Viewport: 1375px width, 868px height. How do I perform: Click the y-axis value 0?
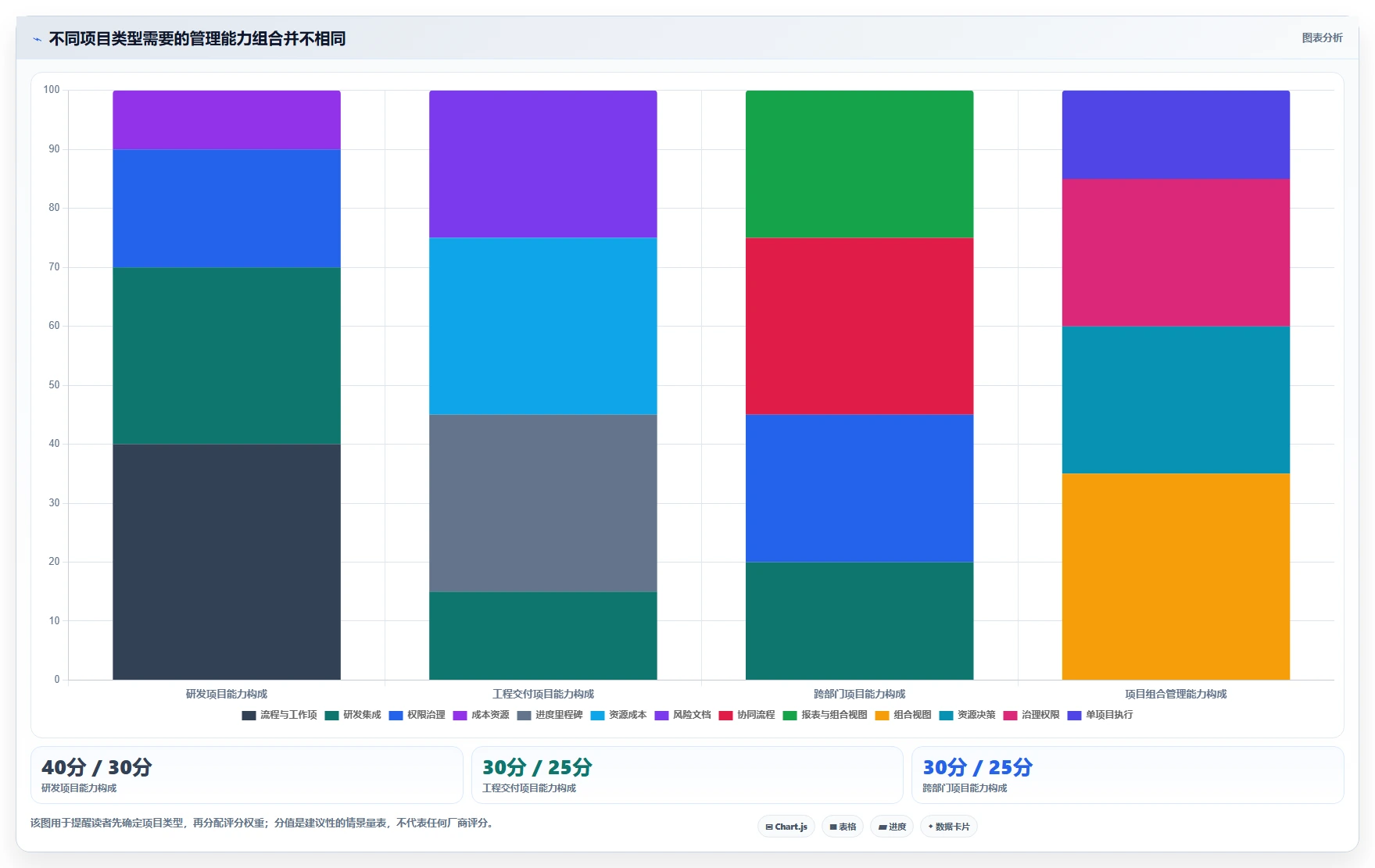(56, 680)
